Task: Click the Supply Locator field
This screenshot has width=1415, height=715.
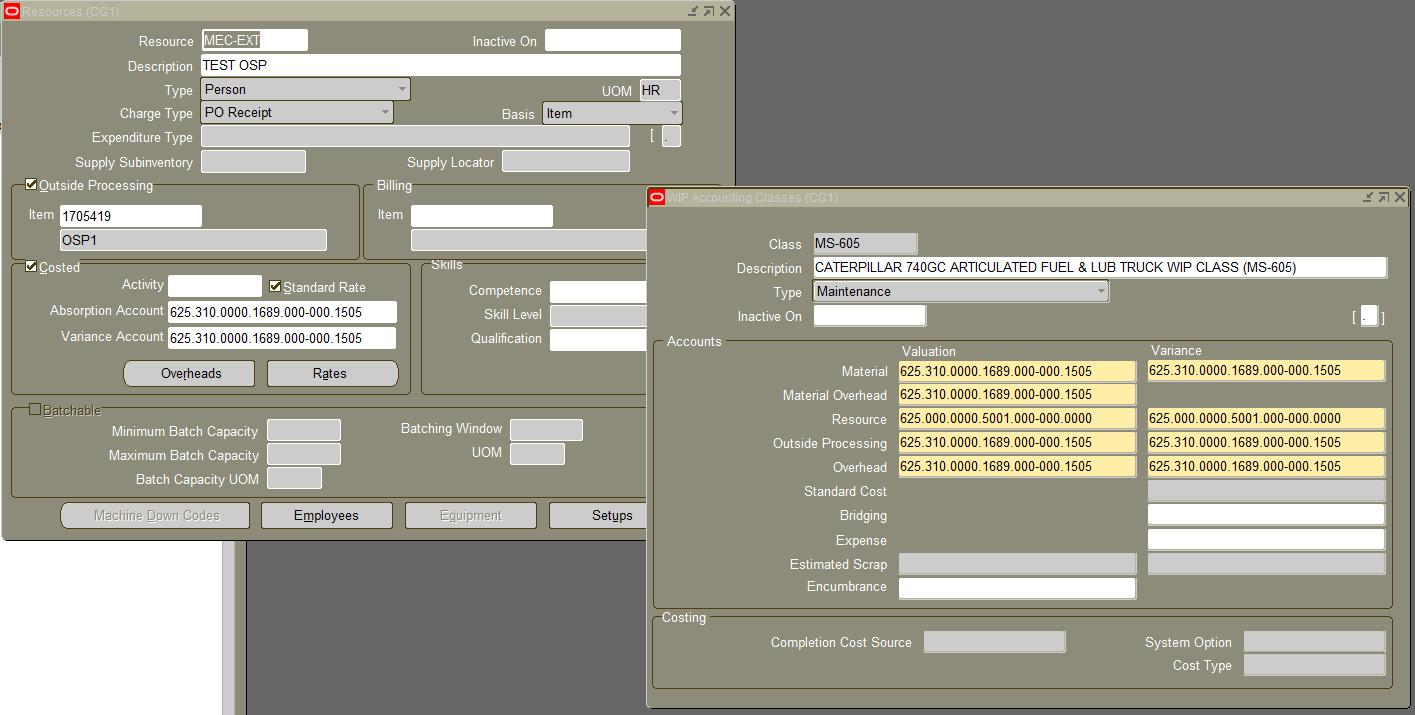Action: tap(566, 161)
